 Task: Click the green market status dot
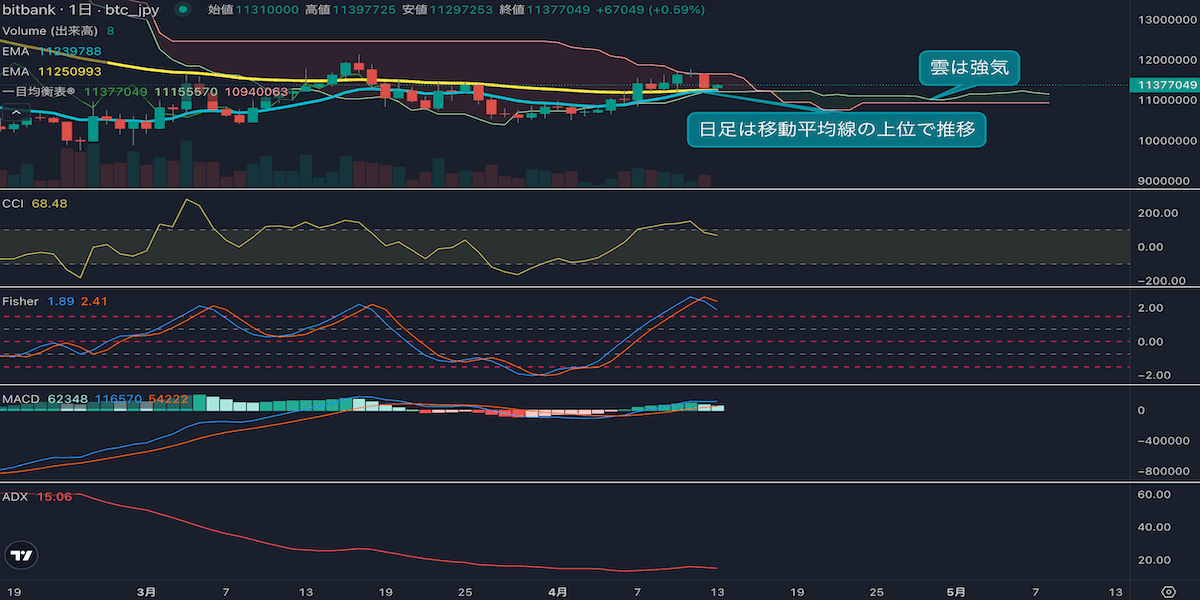point(182,10)
